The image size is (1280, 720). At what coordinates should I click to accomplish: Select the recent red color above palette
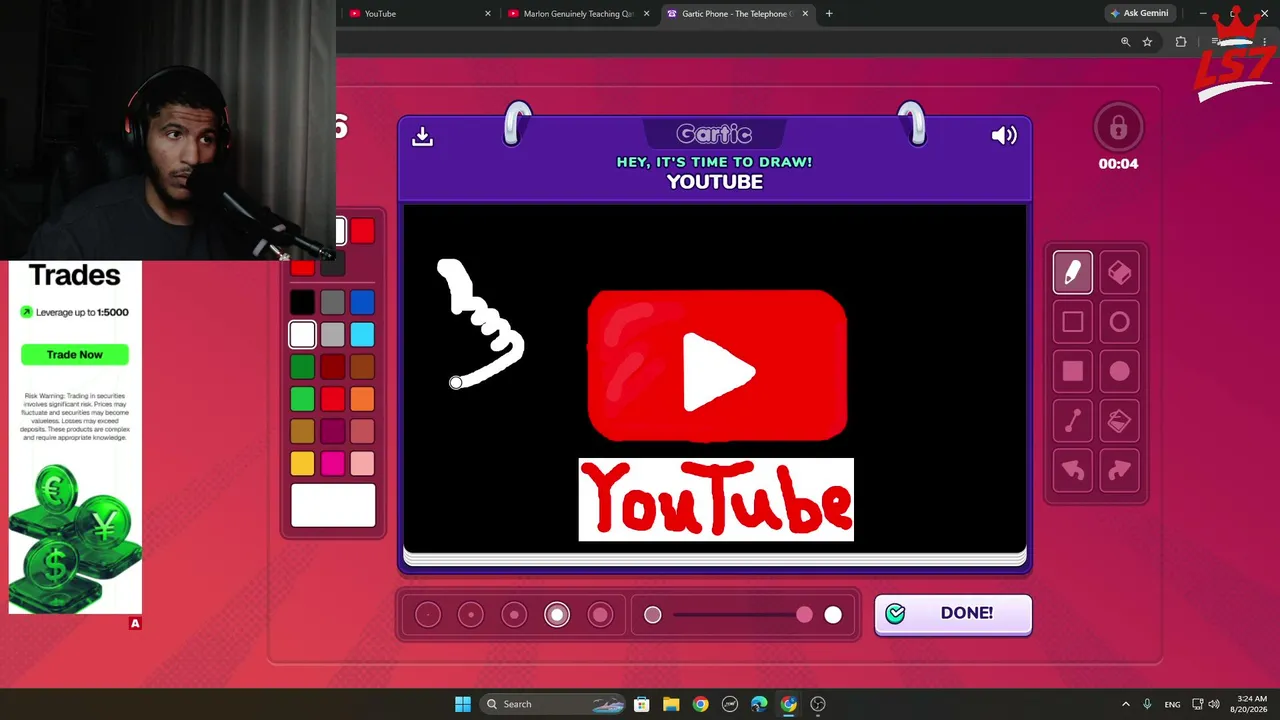coord(362,232)
